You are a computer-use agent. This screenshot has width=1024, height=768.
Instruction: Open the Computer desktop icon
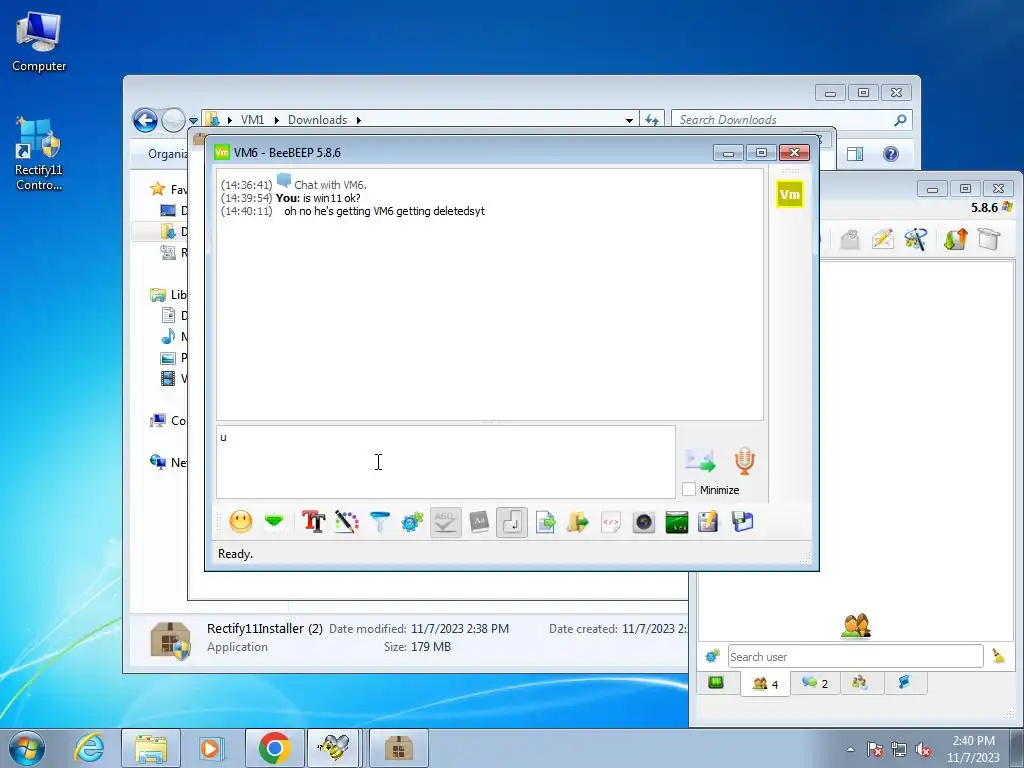[x=39, y=42]
